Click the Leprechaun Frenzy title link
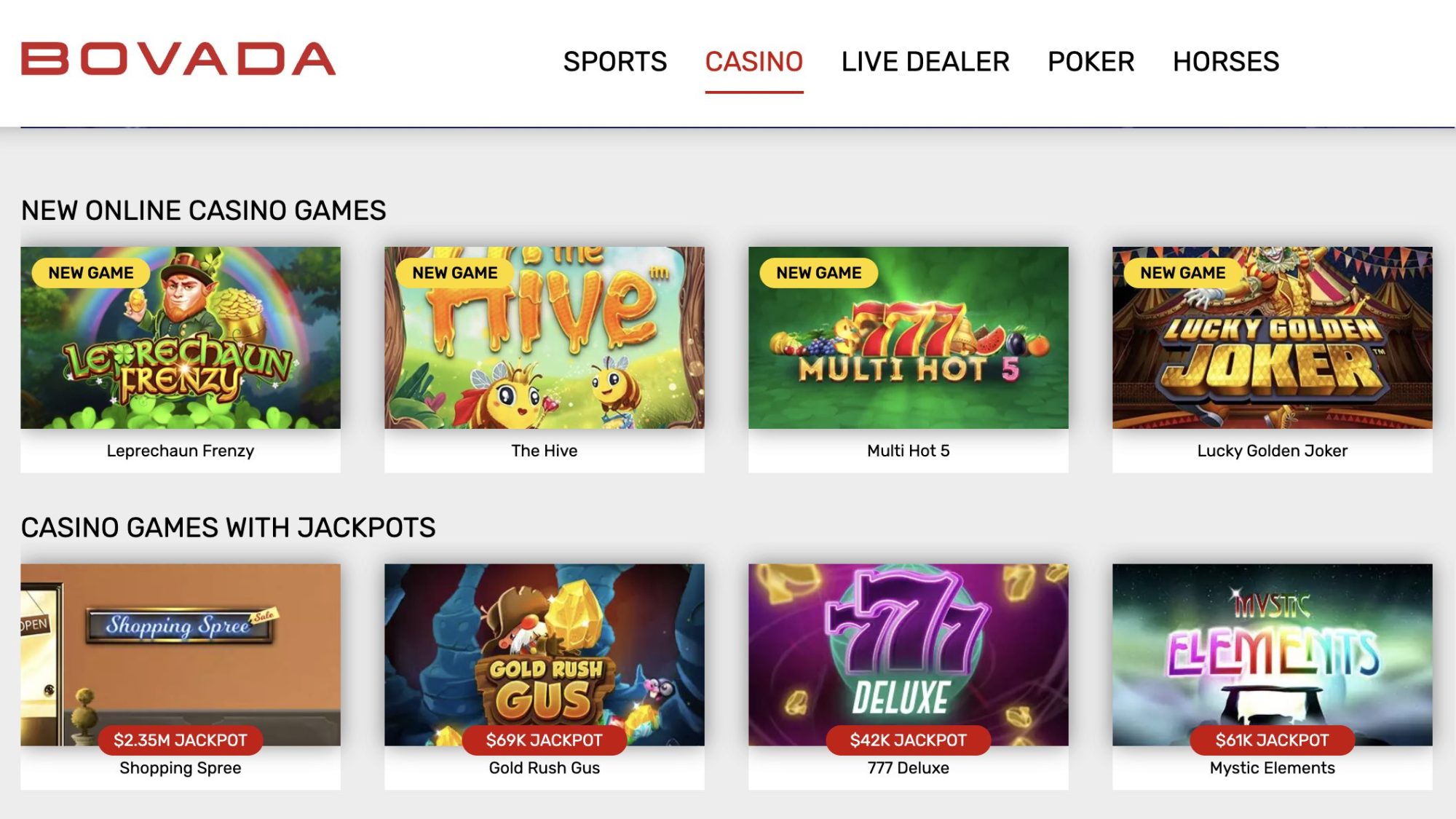 click(181, 451)
